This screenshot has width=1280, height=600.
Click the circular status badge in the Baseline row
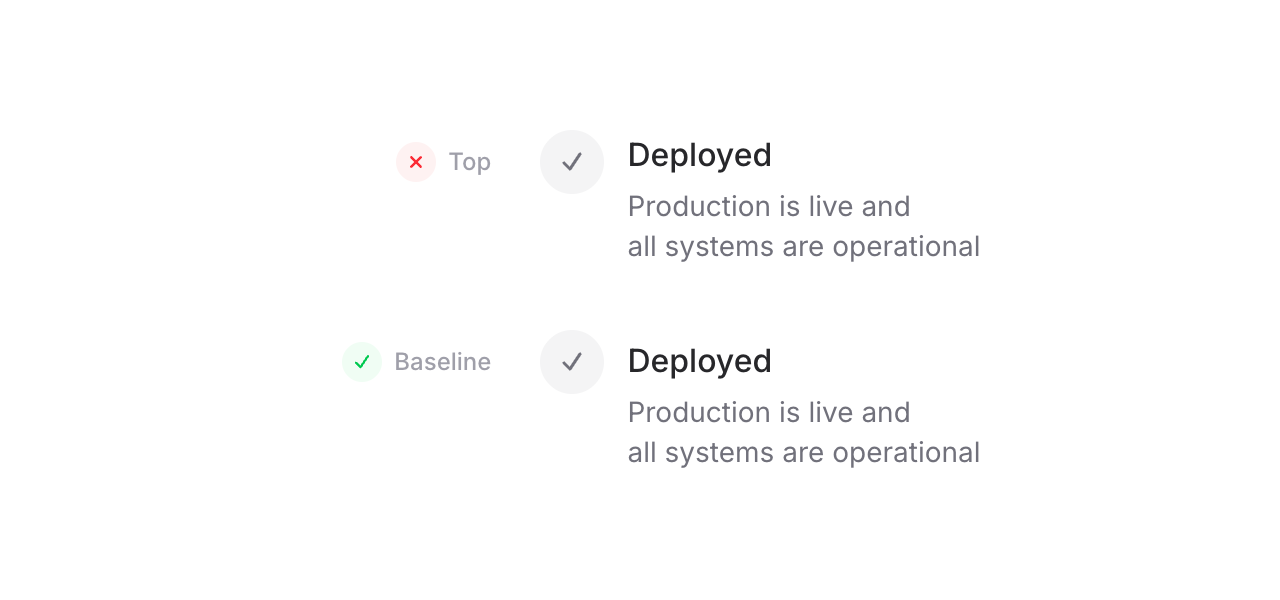tap(362, 361)
